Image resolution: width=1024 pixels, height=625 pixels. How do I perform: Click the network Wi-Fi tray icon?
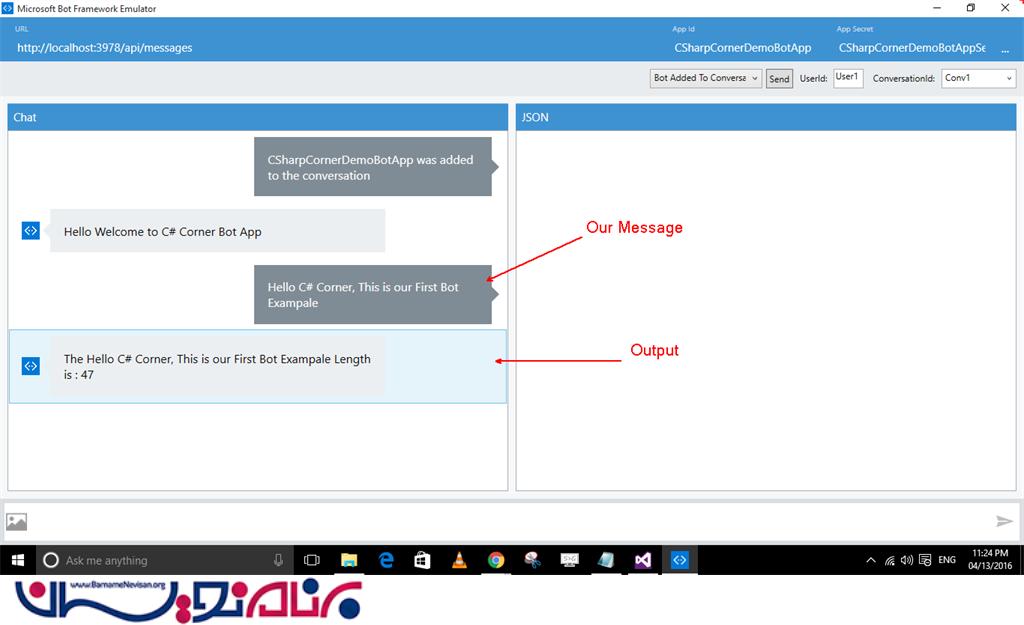point(889,560)
